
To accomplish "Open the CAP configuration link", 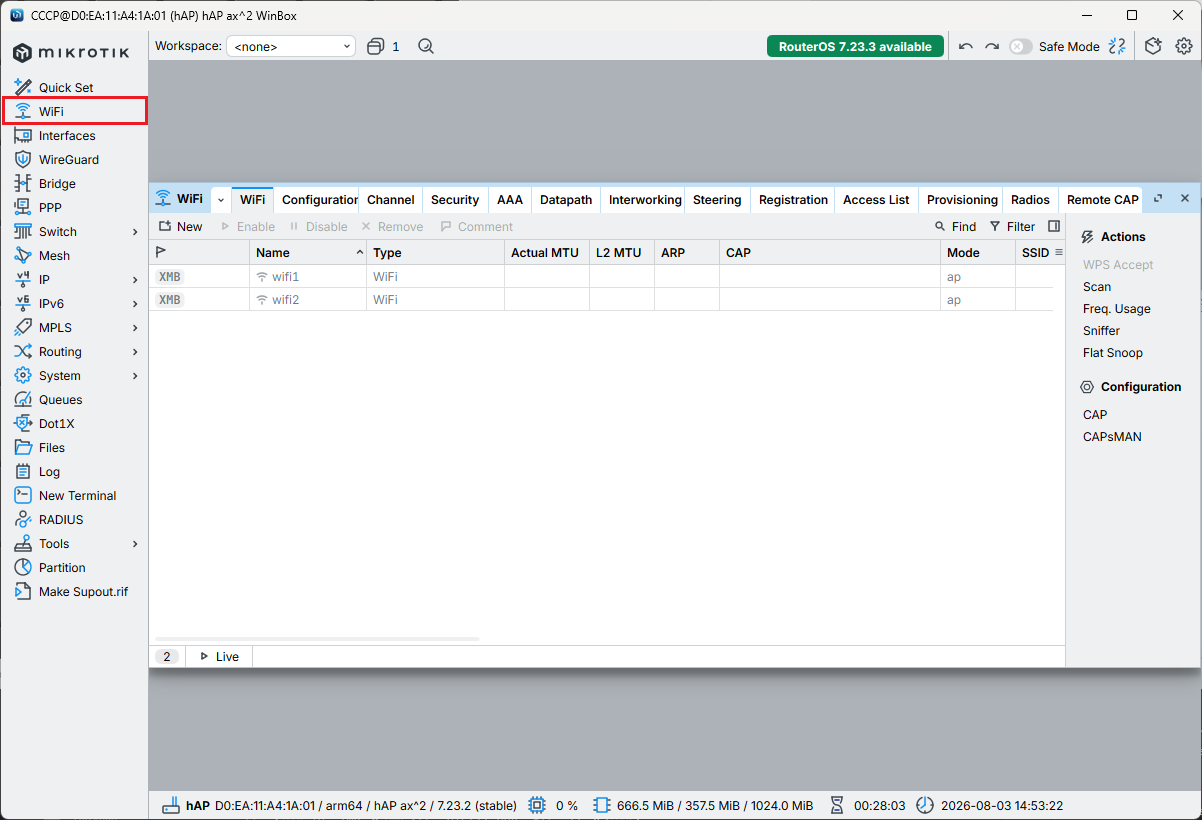I will 1095,414.
